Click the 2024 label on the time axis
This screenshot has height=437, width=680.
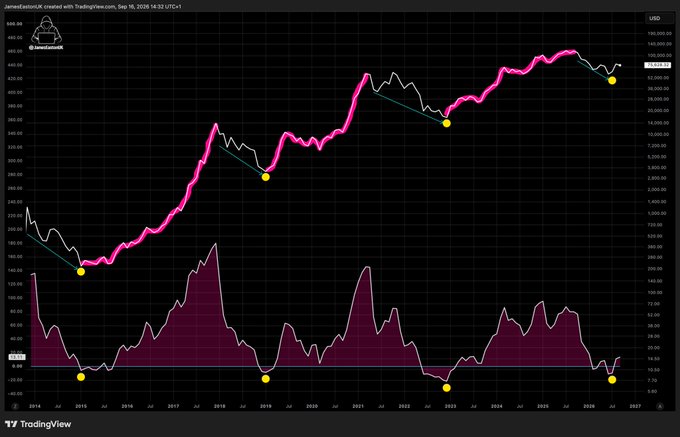497,407
